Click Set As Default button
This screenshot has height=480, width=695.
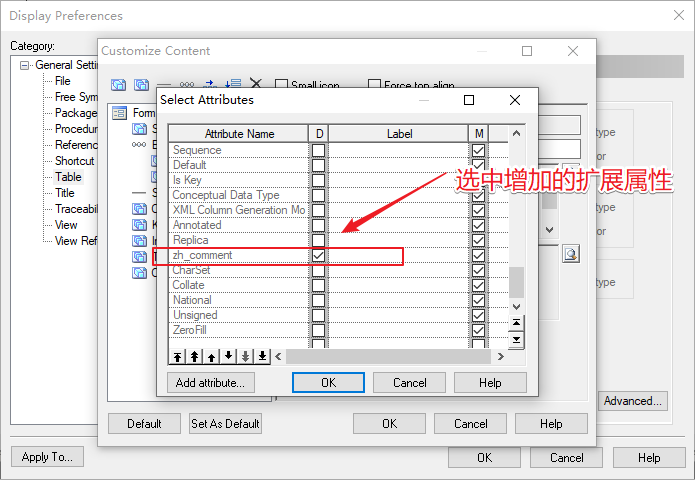click(x=225, y=424)
